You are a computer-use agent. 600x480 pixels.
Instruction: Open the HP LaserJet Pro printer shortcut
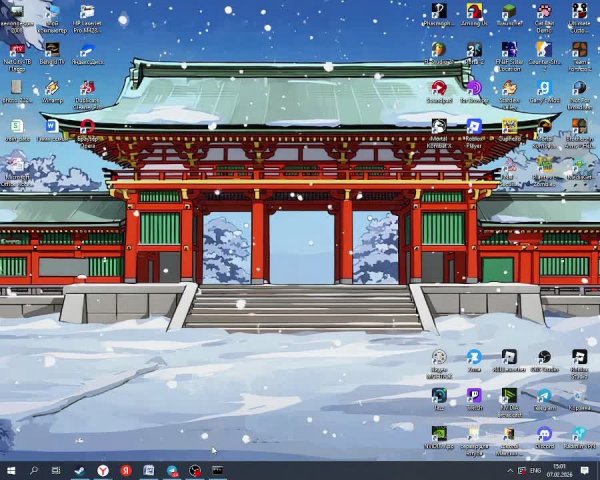click(87, 18)
